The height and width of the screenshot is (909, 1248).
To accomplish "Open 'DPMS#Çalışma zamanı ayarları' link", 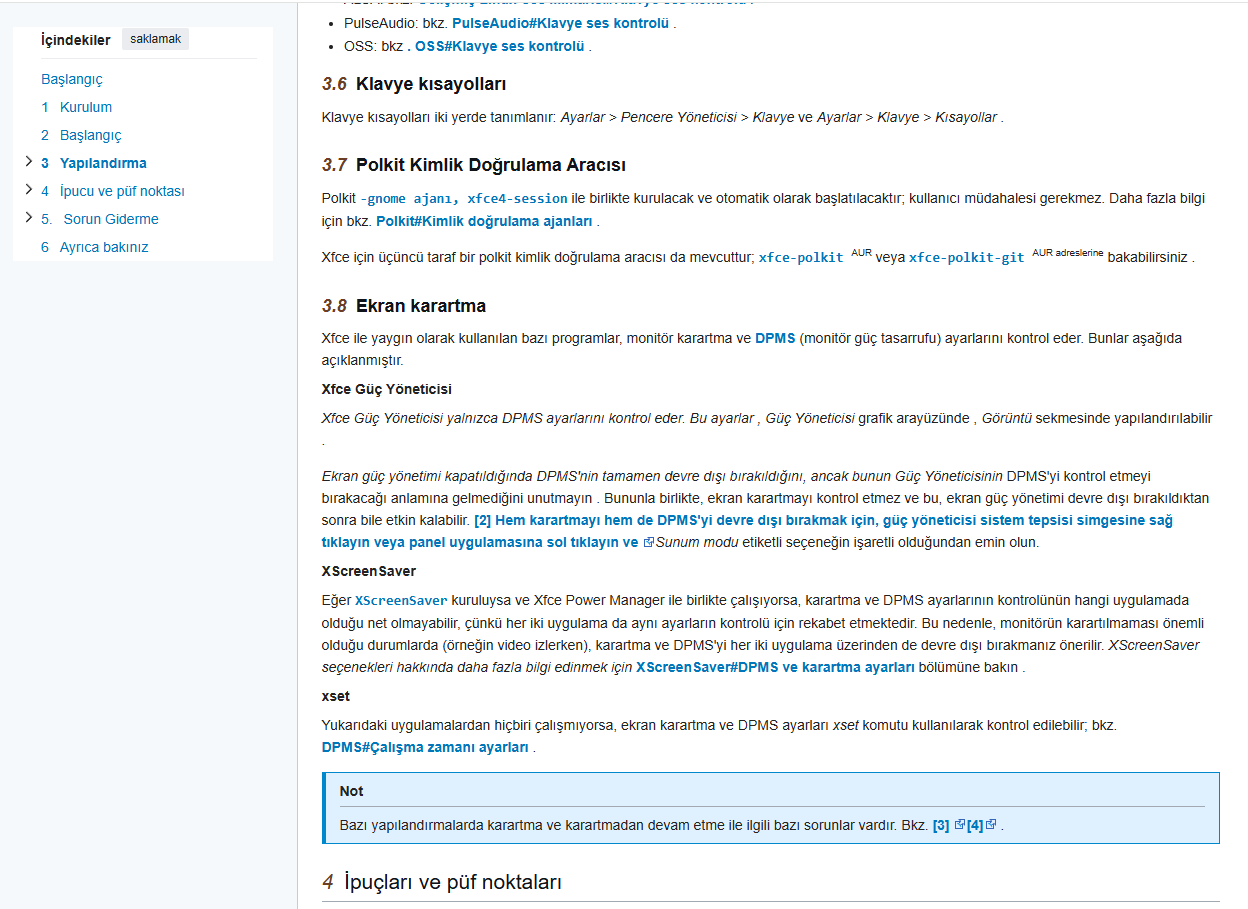I will click(x=425, y=747).
